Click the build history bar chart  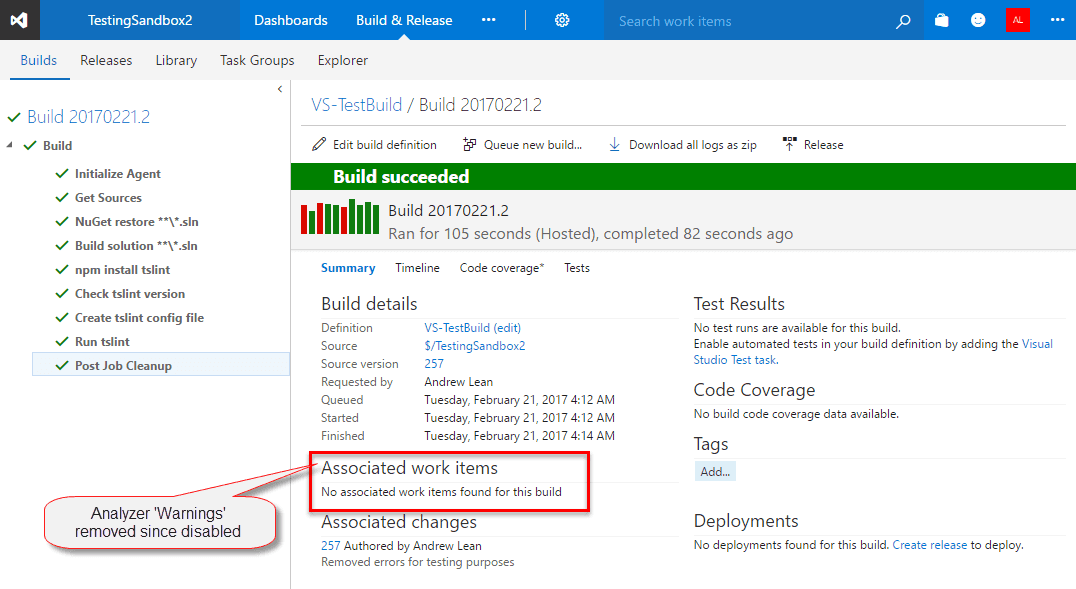(x=341, y=217)
